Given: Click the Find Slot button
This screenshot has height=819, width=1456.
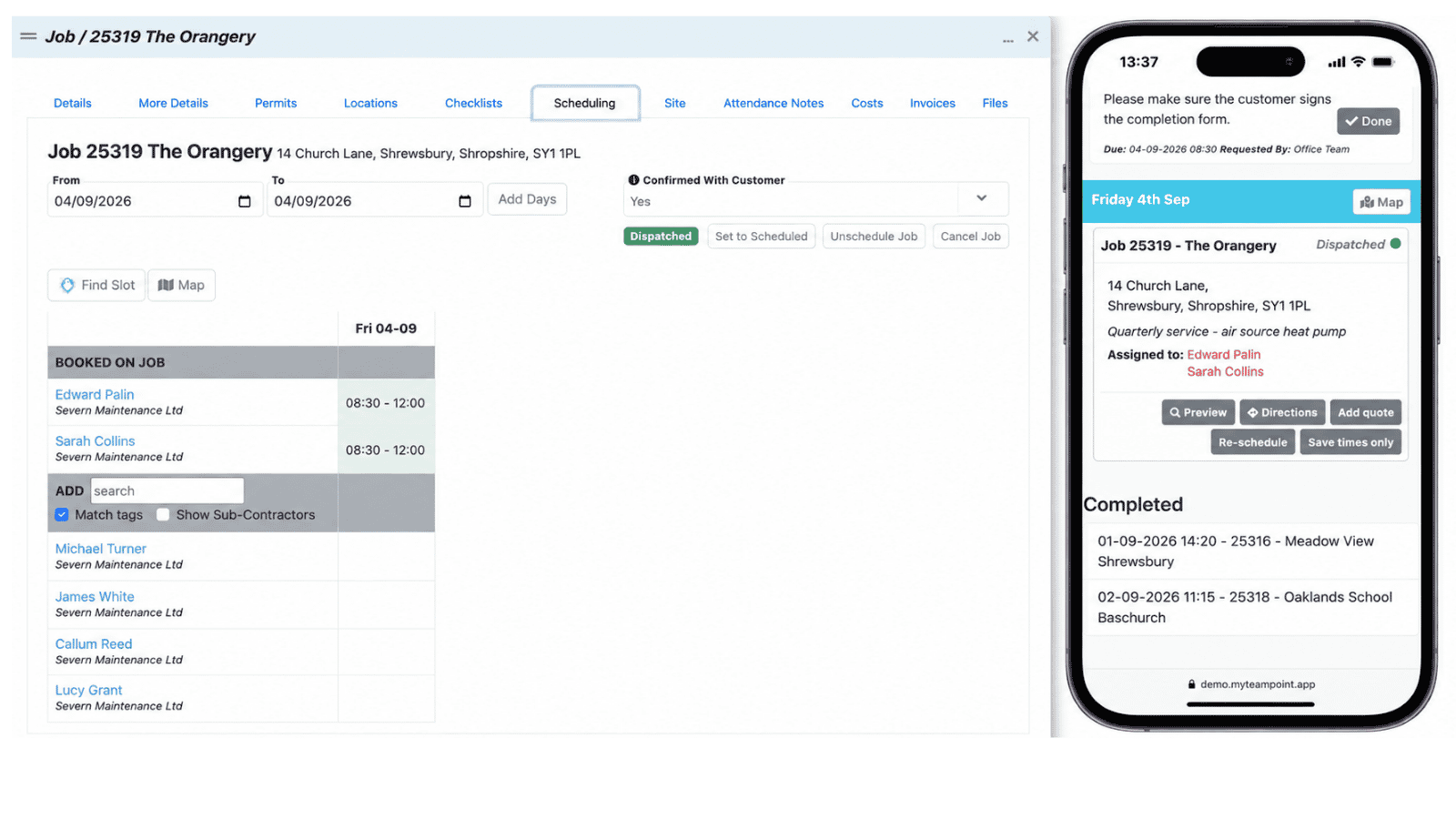Looking at the screenshot, I should click(96, 286).
